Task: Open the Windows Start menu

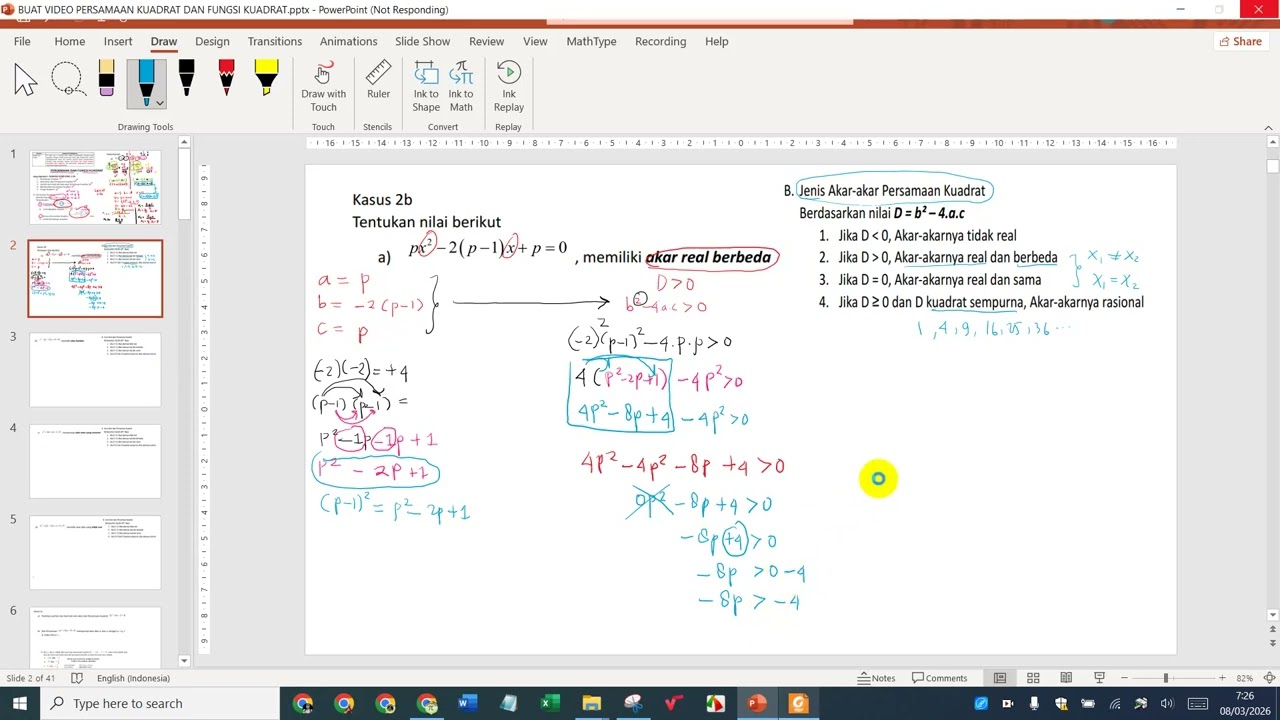Action: [x=20, y=704]
